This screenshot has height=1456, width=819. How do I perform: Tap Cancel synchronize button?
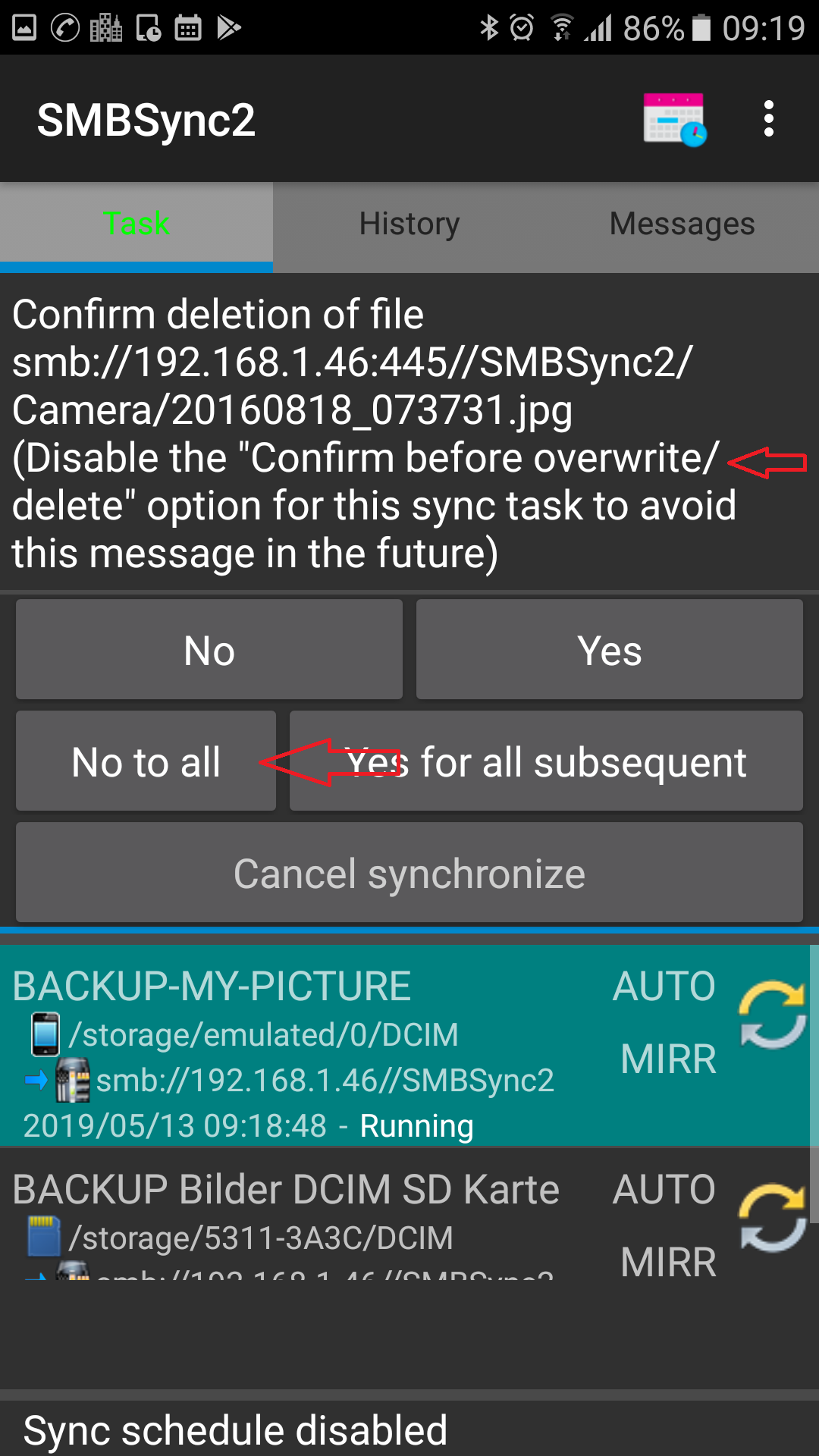pos(409,873)
